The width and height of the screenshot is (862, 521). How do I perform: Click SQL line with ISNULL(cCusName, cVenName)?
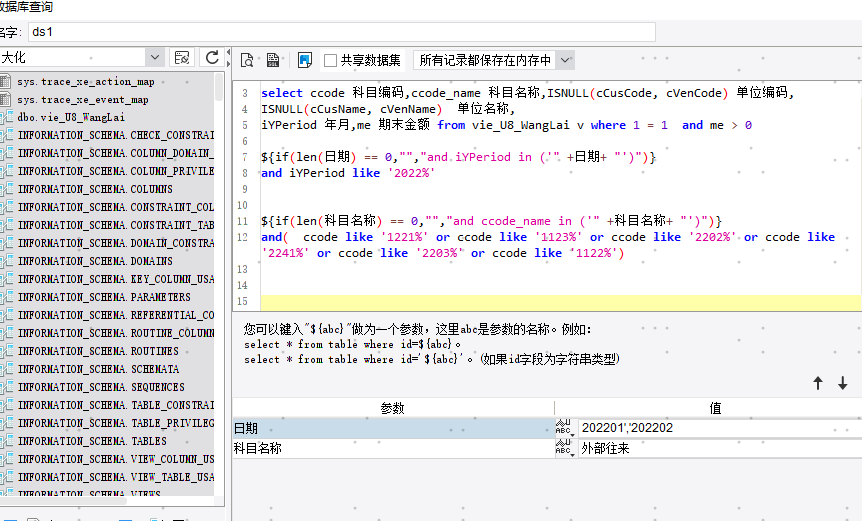click(388, 109)
